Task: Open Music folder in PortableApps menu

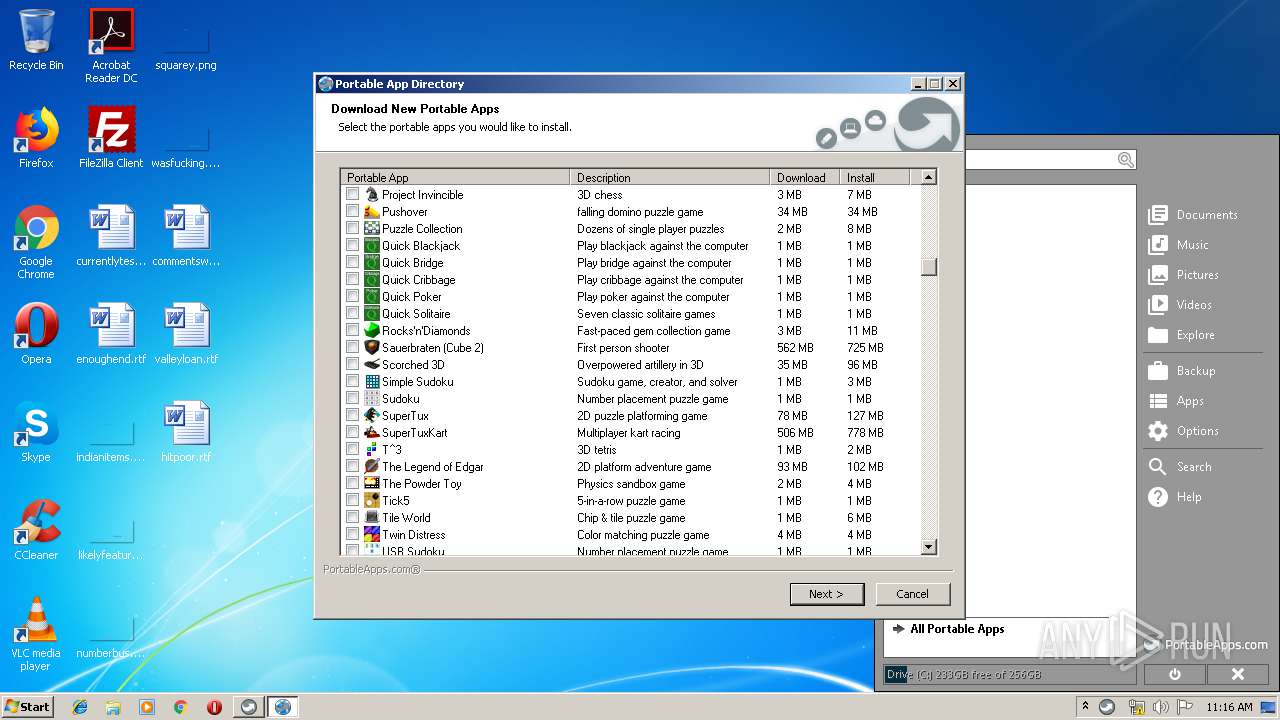Action: [1180, 245]
